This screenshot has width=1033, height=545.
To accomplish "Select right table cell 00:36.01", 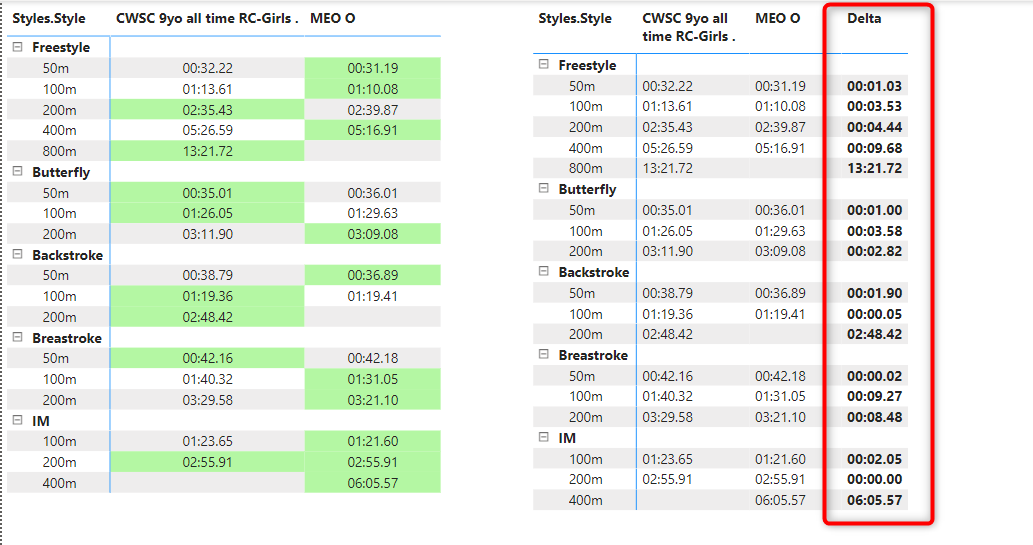I will click(780, 210).
